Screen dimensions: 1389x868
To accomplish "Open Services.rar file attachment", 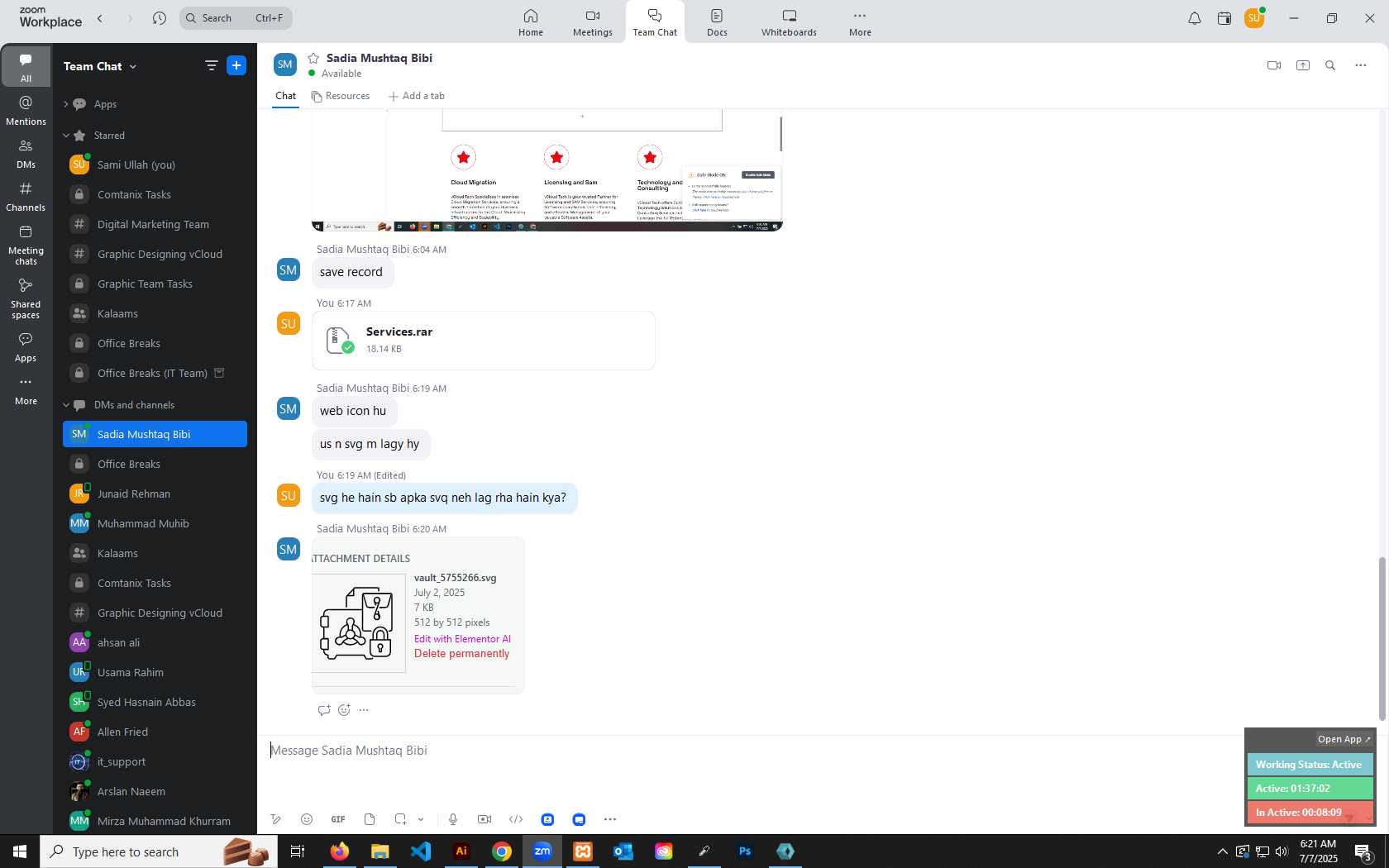I will pos(484,340).
